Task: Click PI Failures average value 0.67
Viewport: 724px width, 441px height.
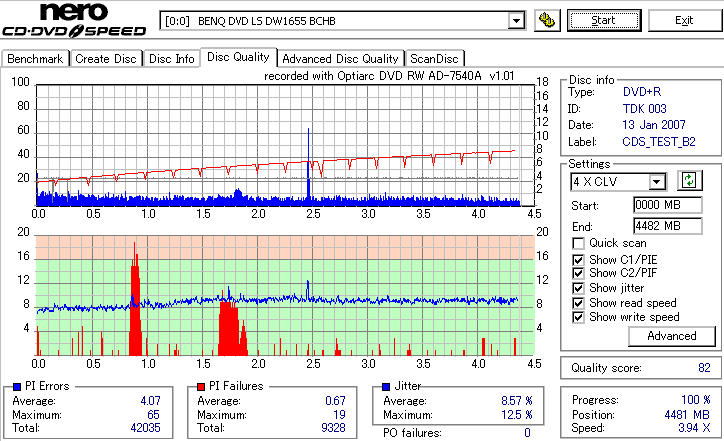Action: coord(335,401)
